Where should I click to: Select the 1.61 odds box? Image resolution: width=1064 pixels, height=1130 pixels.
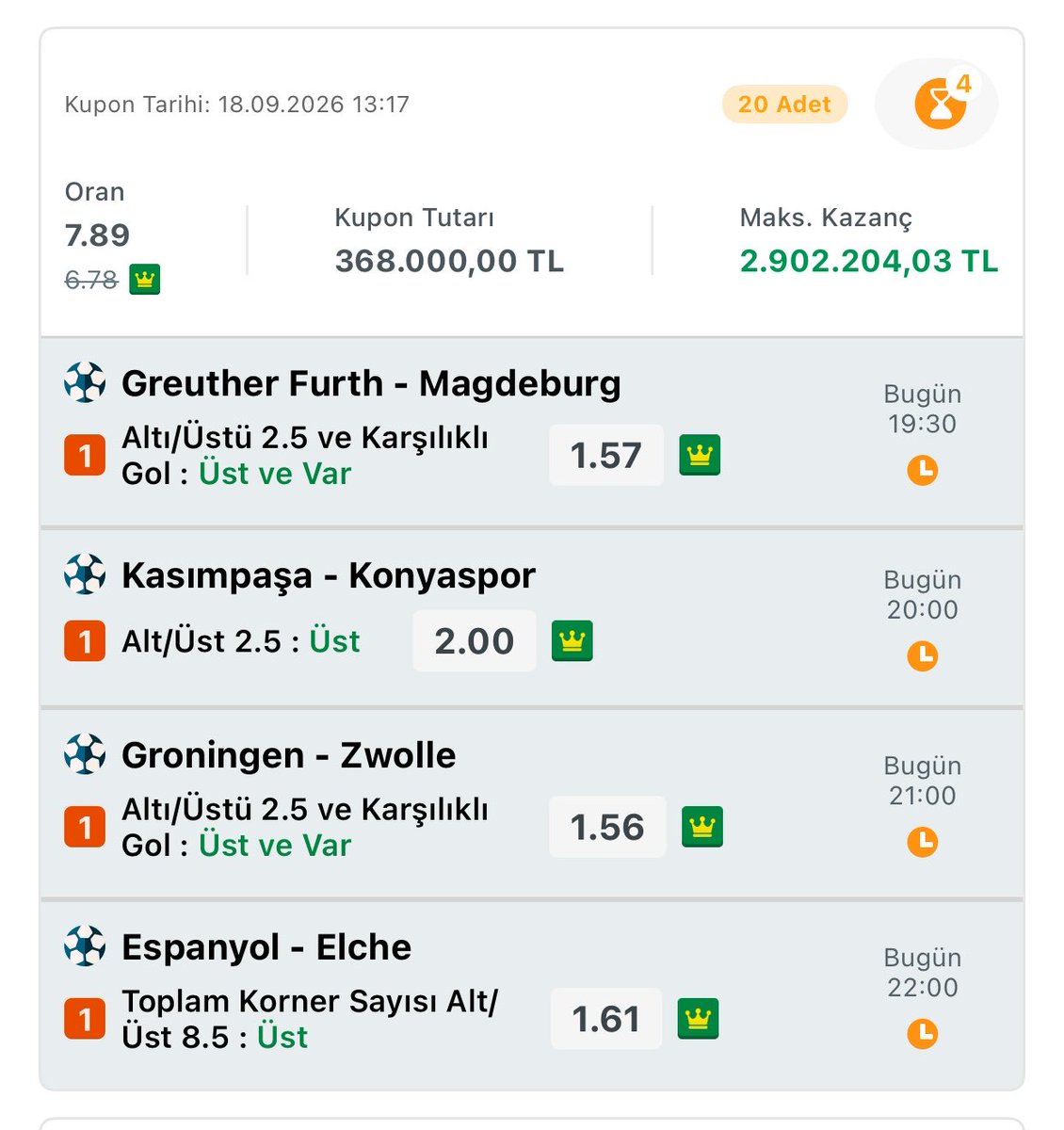(x=606, y=1019)
